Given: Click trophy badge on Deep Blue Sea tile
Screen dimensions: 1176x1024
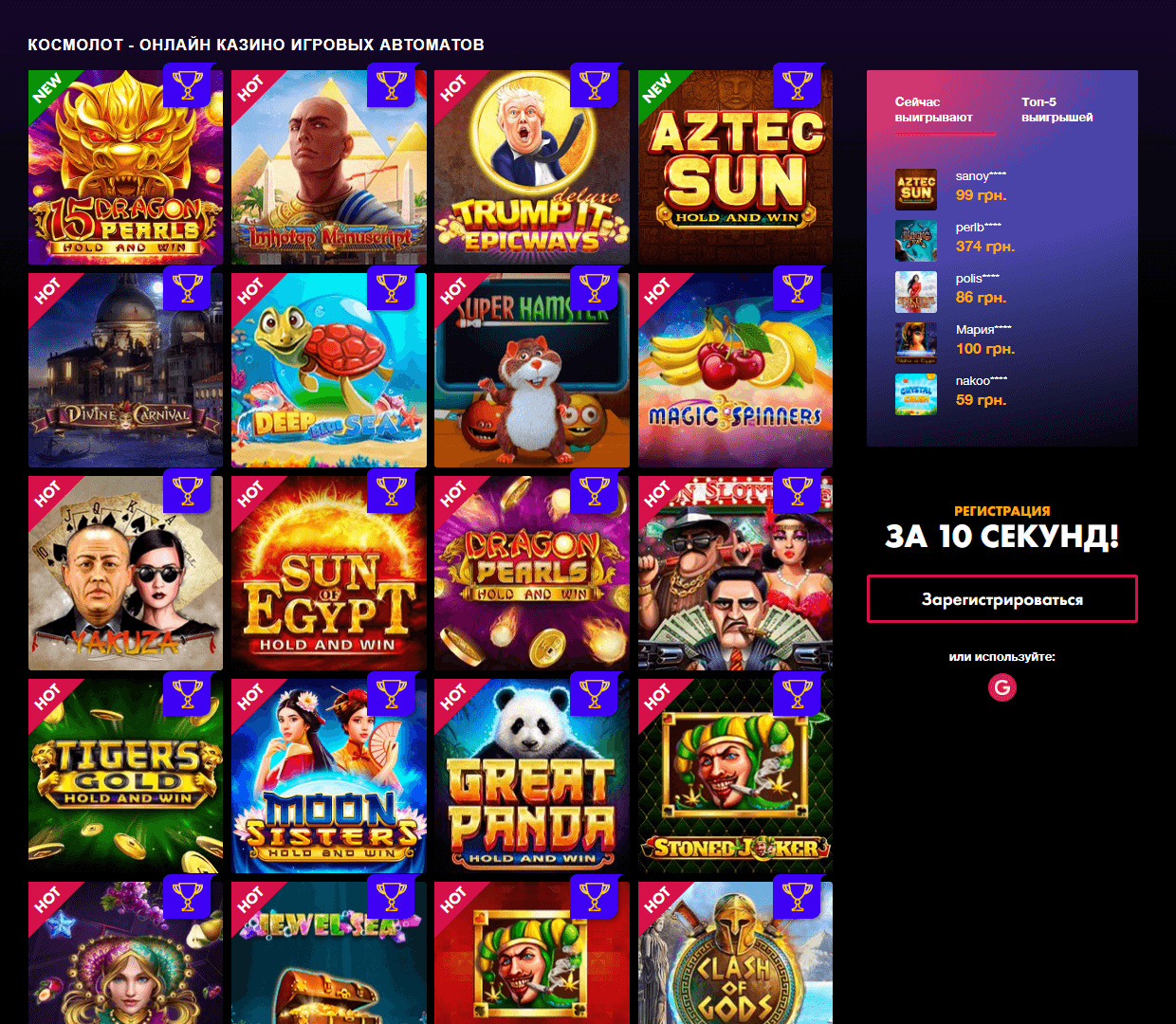Looking at the screenshot, I should pyautogui.click(x=391, y=289).
